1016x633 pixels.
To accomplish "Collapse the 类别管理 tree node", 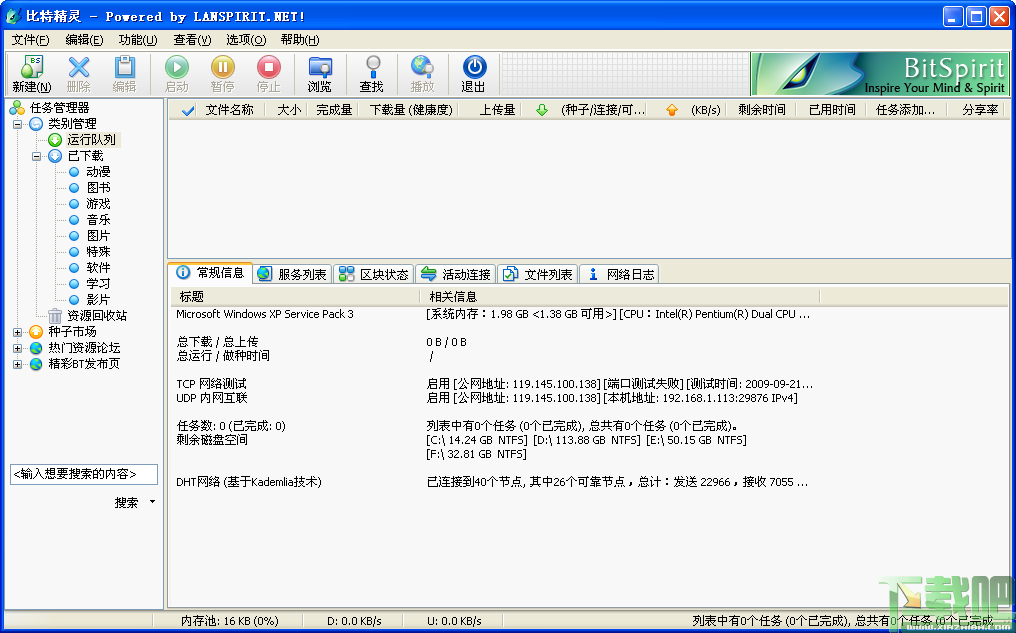I will pyautogui.click(x=17, y=124).
